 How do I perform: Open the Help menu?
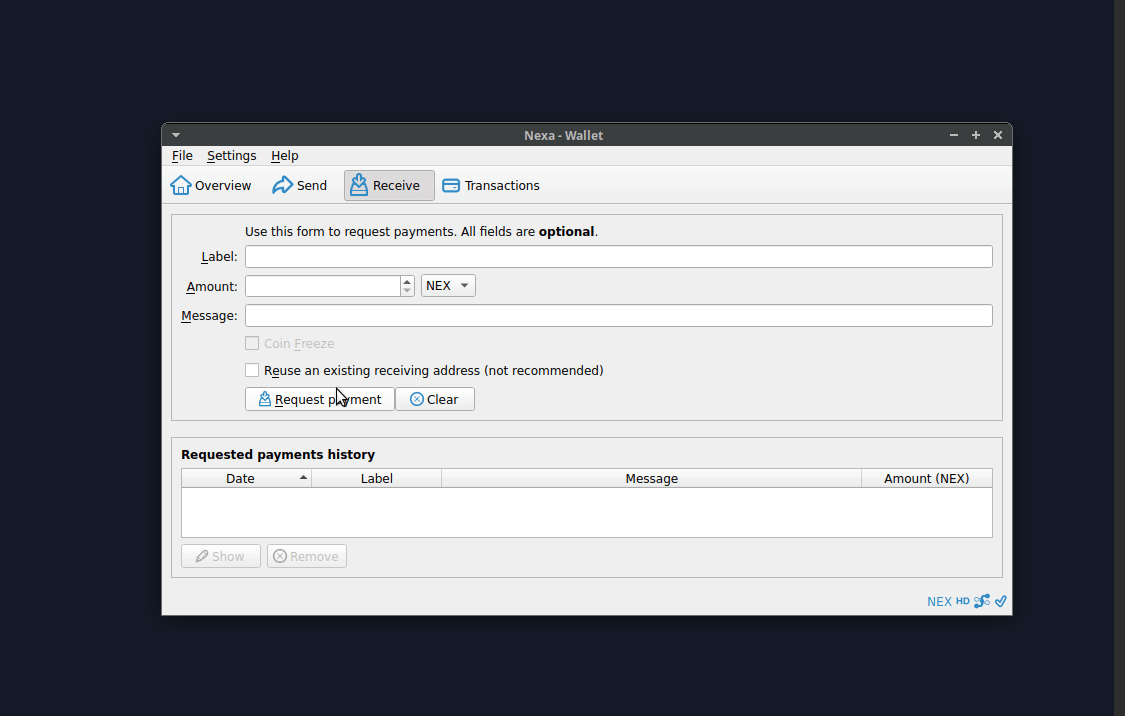285,156
